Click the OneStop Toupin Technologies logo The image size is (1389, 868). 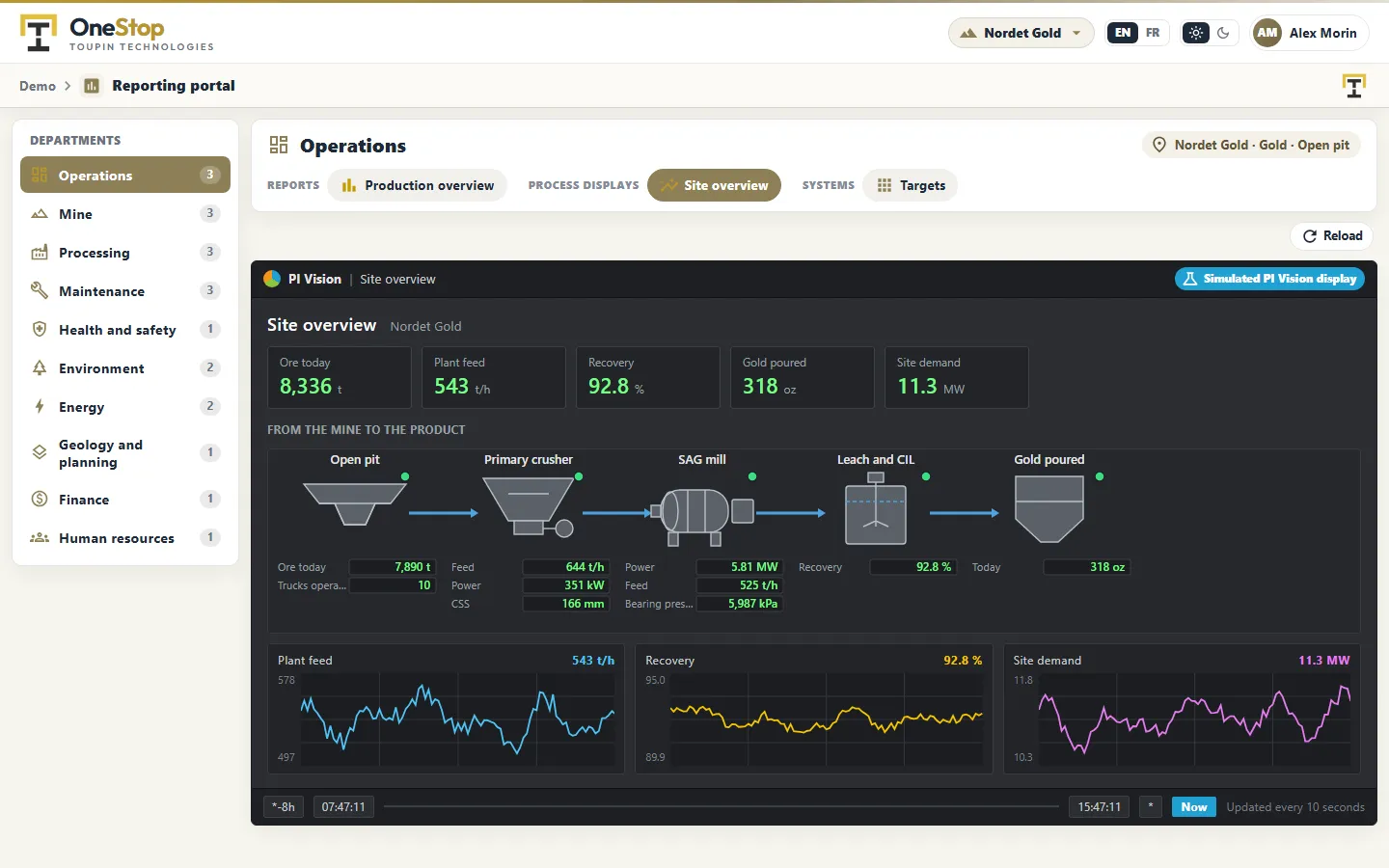(117, 33)
